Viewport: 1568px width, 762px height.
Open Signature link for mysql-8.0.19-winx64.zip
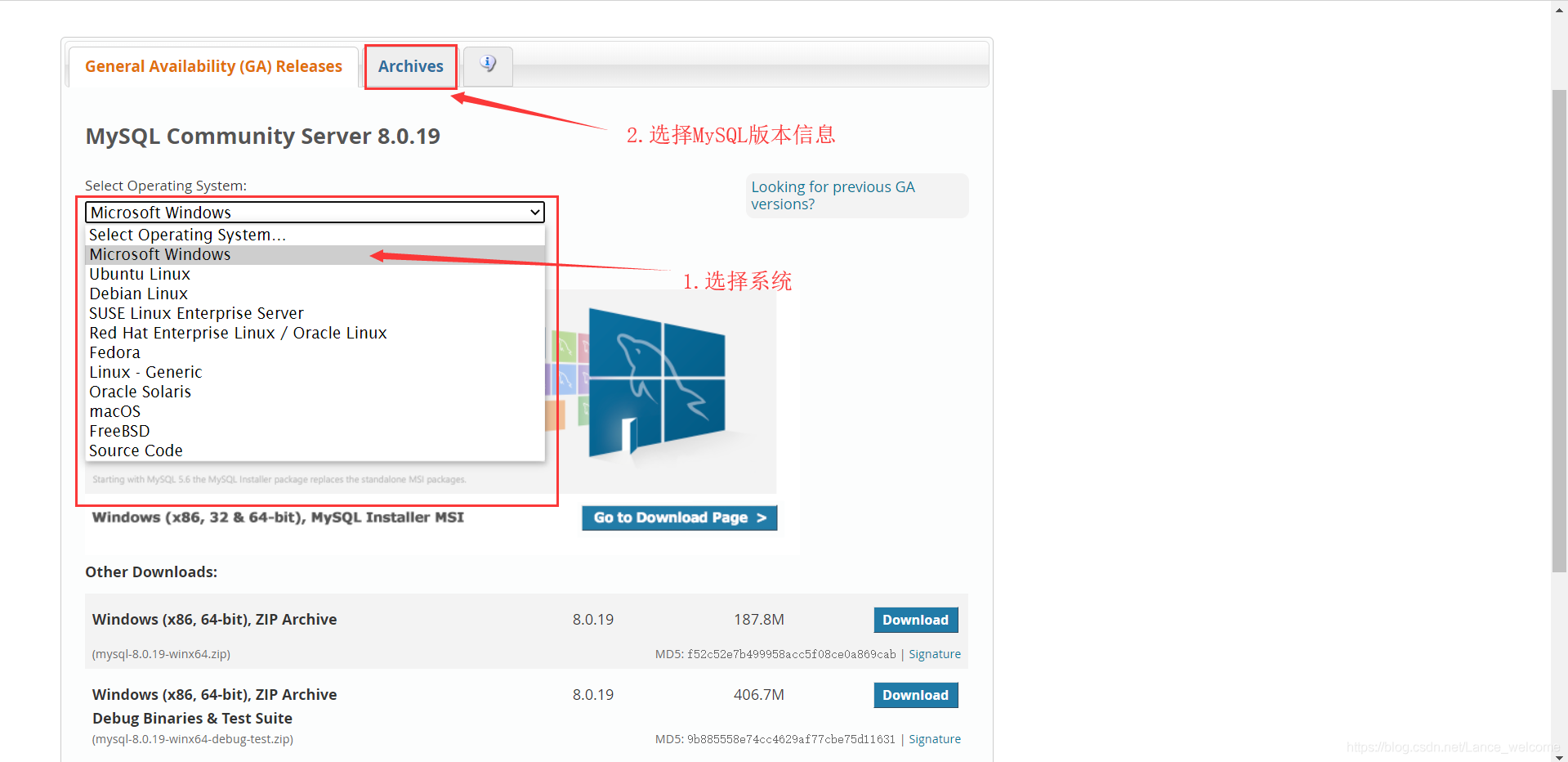935,654
